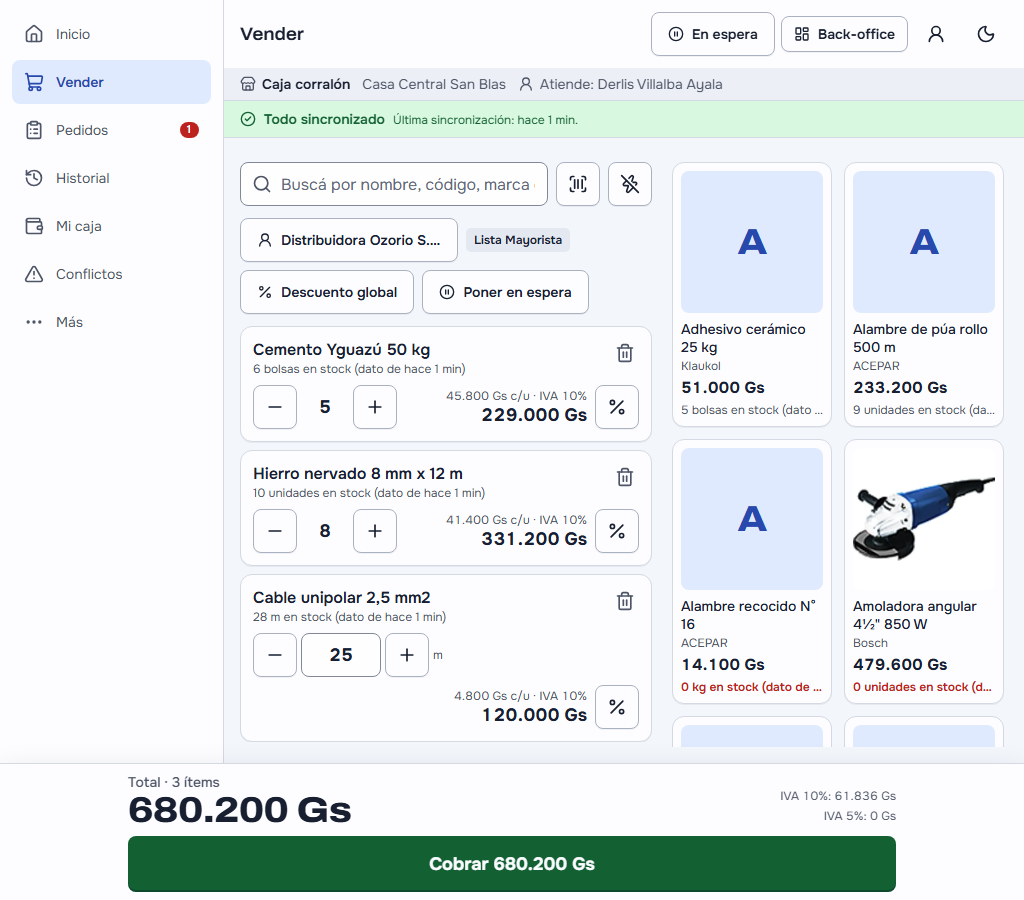Open En espera sales list
The height and width of the screenshot is (900, 1024).
coord(712,34)
